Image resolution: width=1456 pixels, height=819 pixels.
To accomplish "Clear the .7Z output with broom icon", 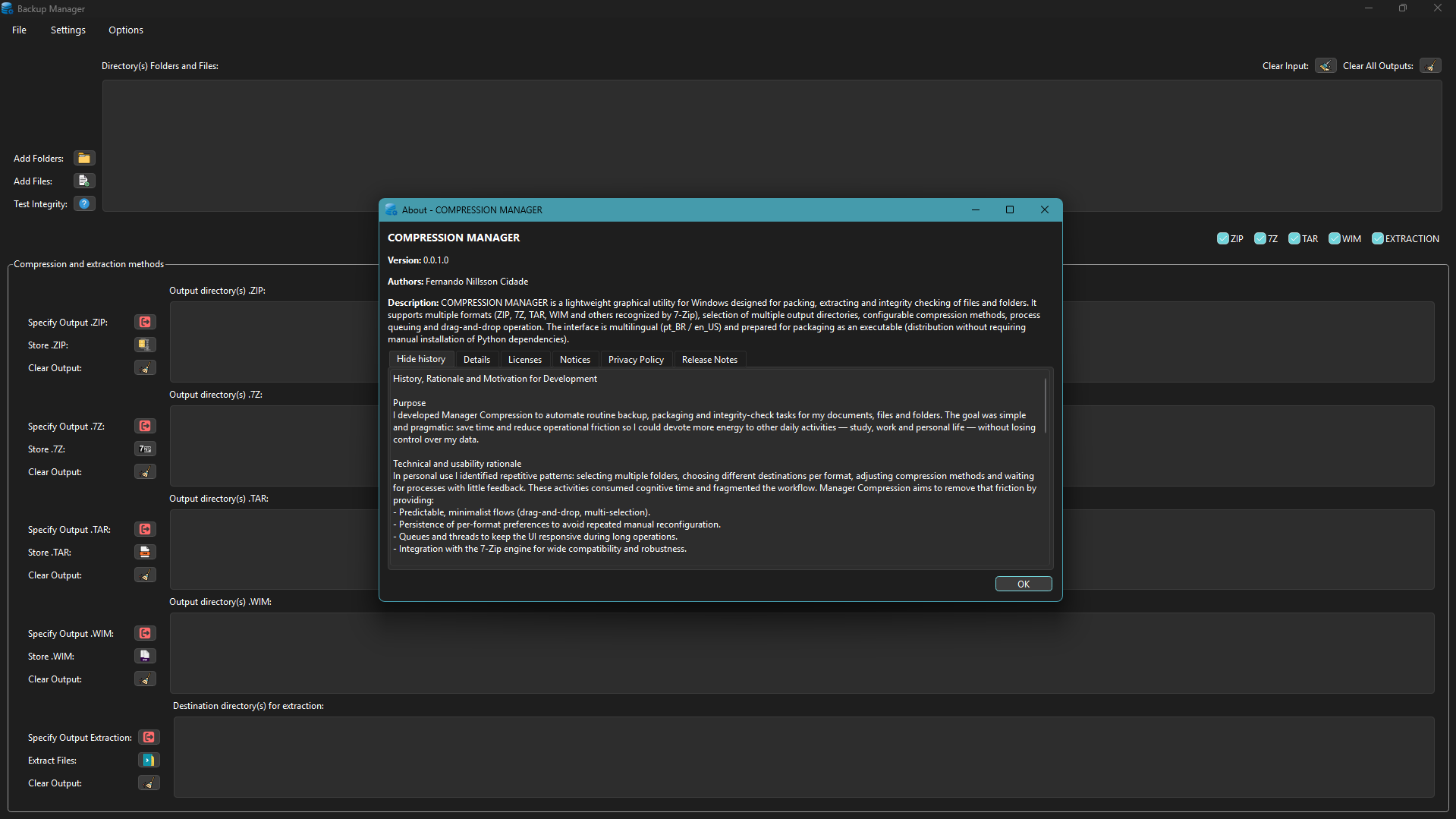I will point(145,471).
